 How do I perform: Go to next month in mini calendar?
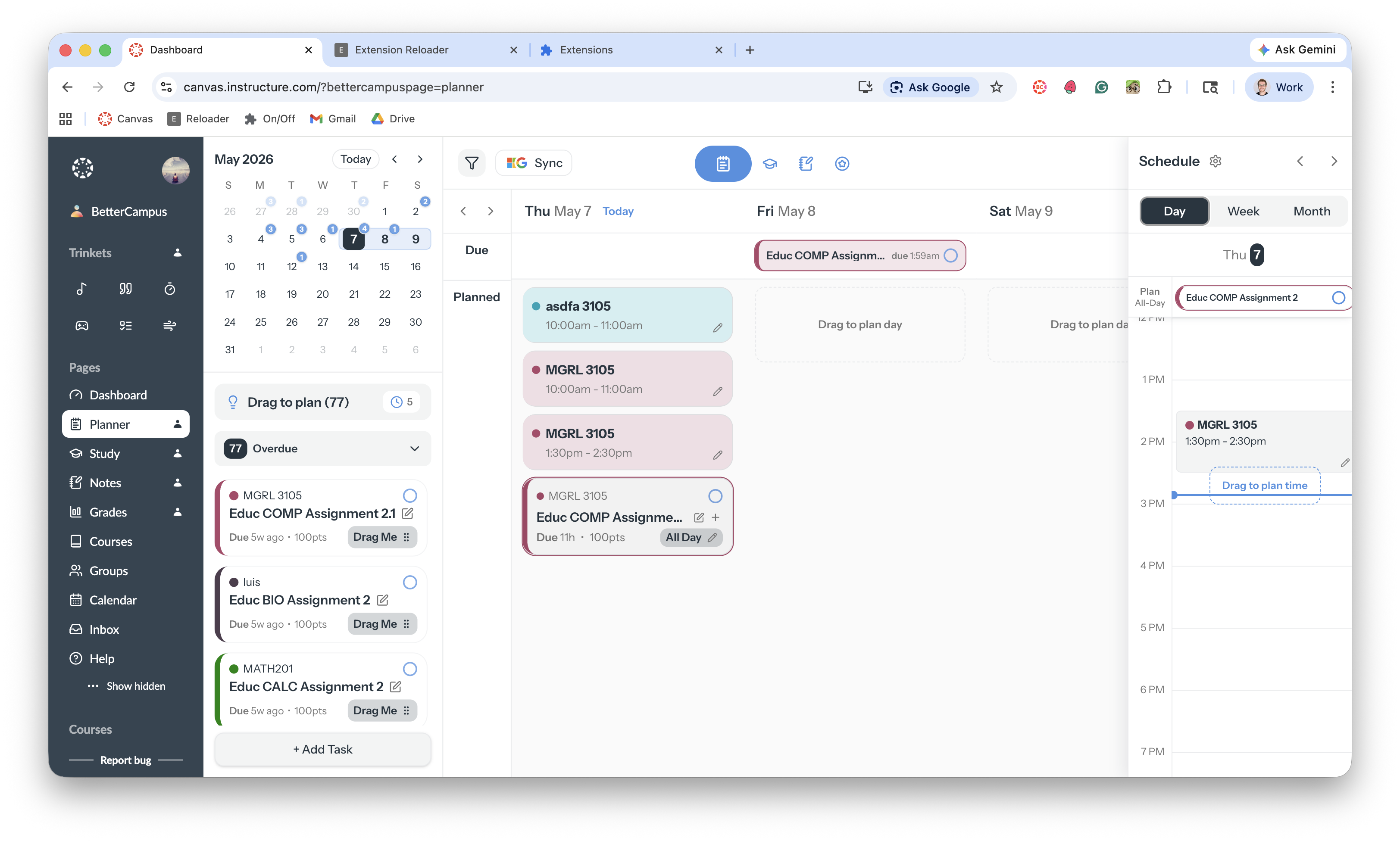click(x=420, y=159)
